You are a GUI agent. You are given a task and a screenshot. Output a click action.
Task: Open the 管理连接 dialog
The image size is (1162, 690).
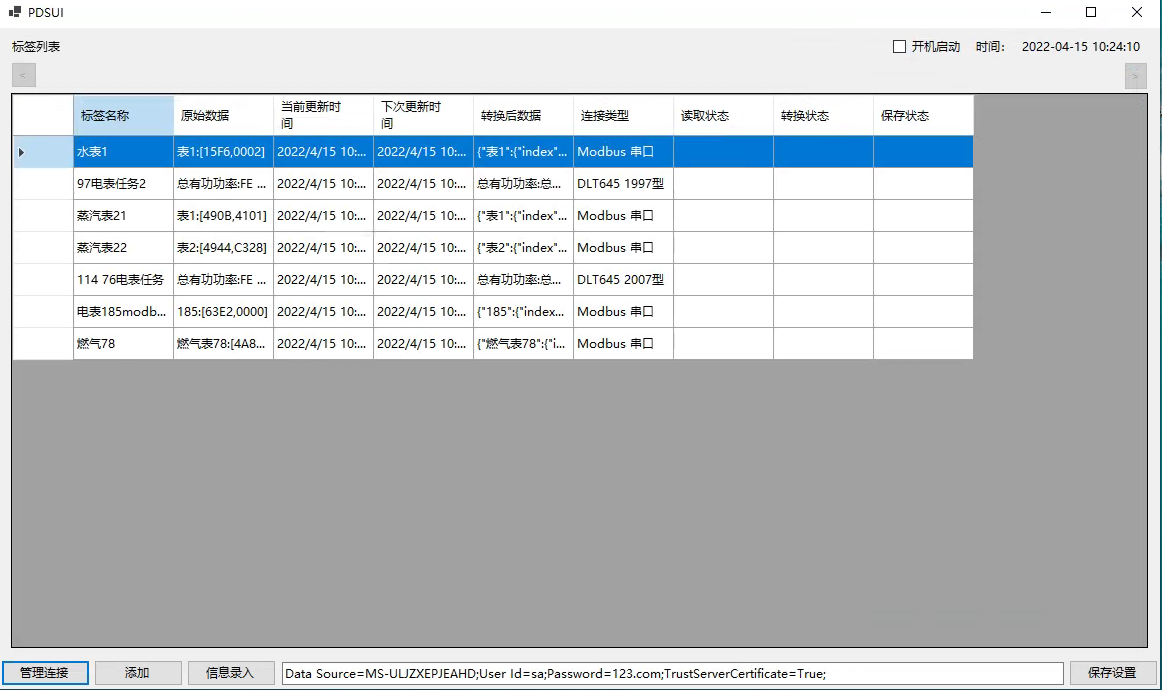tap(45, 673)
